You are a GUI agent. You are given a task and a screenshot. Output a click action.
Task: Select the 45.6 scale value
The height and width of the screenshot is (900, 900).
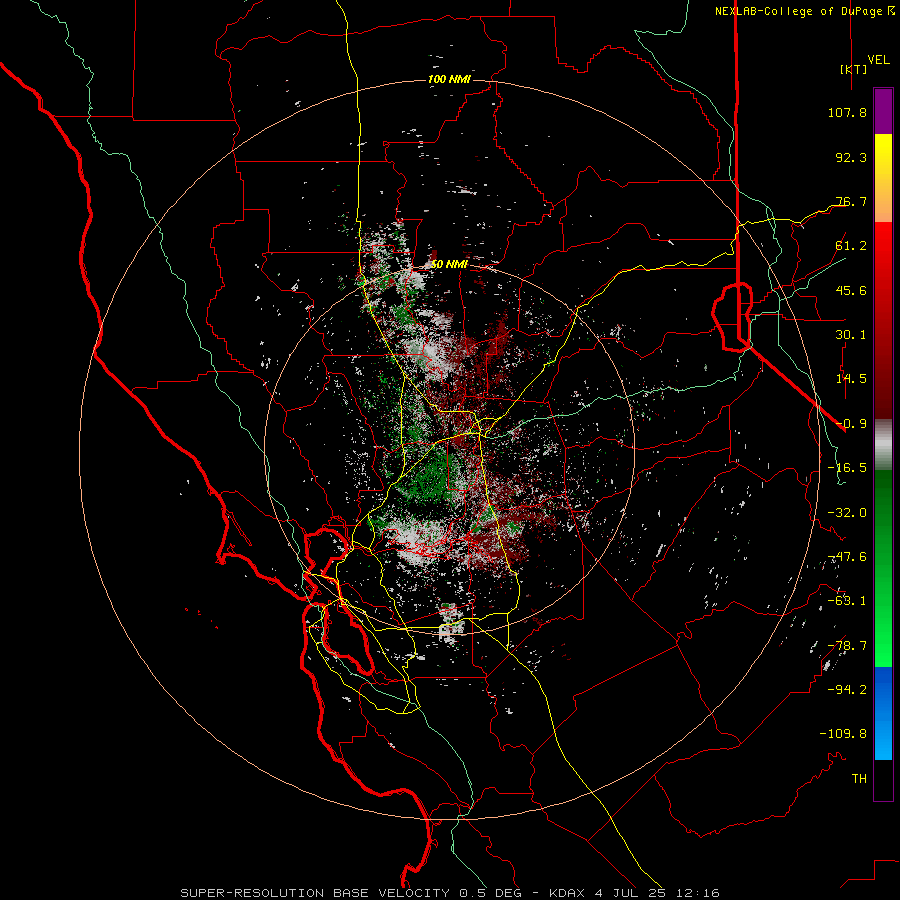tap(851, 290)
